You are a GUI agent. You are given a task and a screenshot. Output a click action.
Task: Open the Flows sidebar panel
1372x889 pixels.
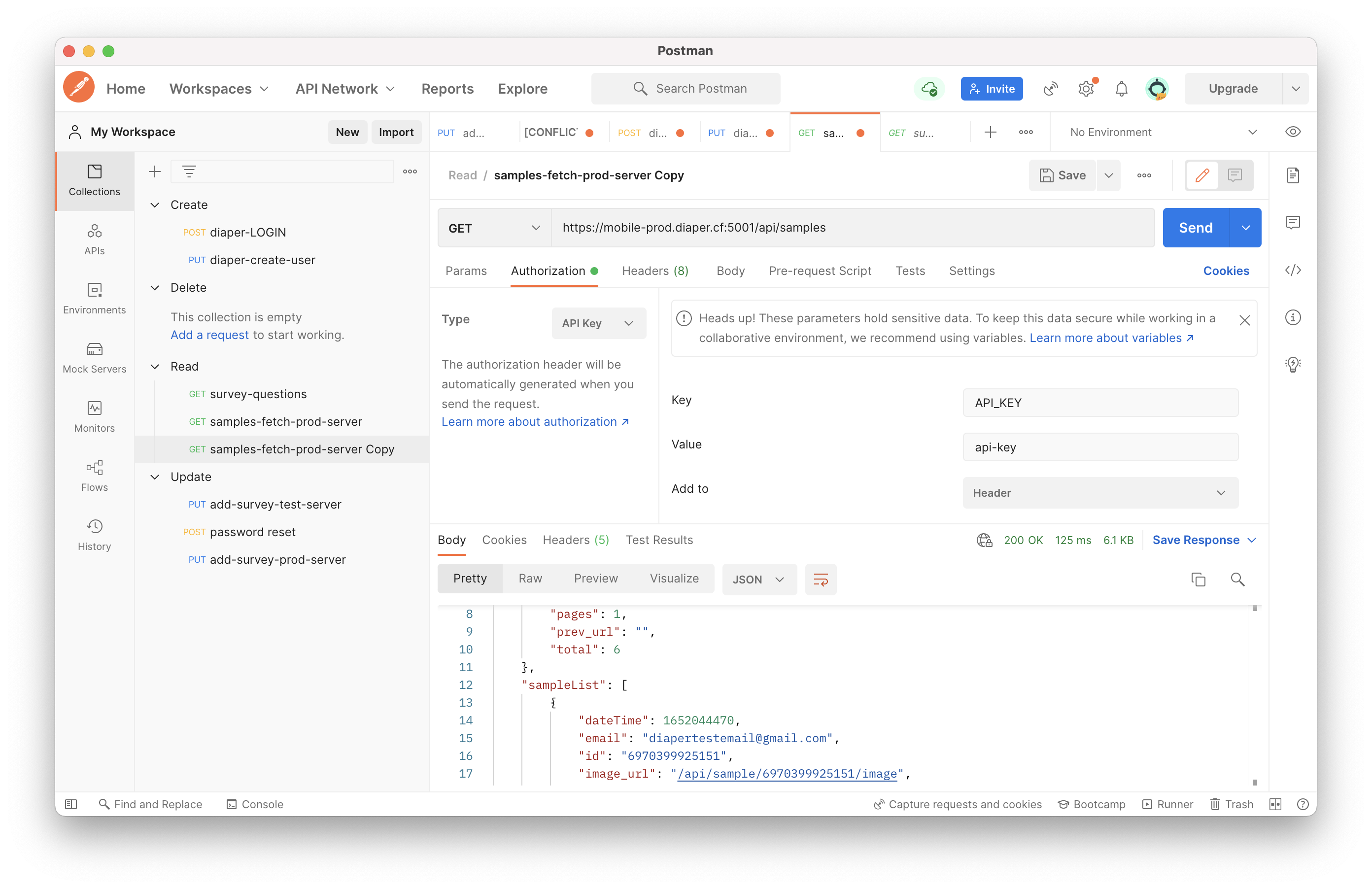pyautogui.click(x=95, y=476)
